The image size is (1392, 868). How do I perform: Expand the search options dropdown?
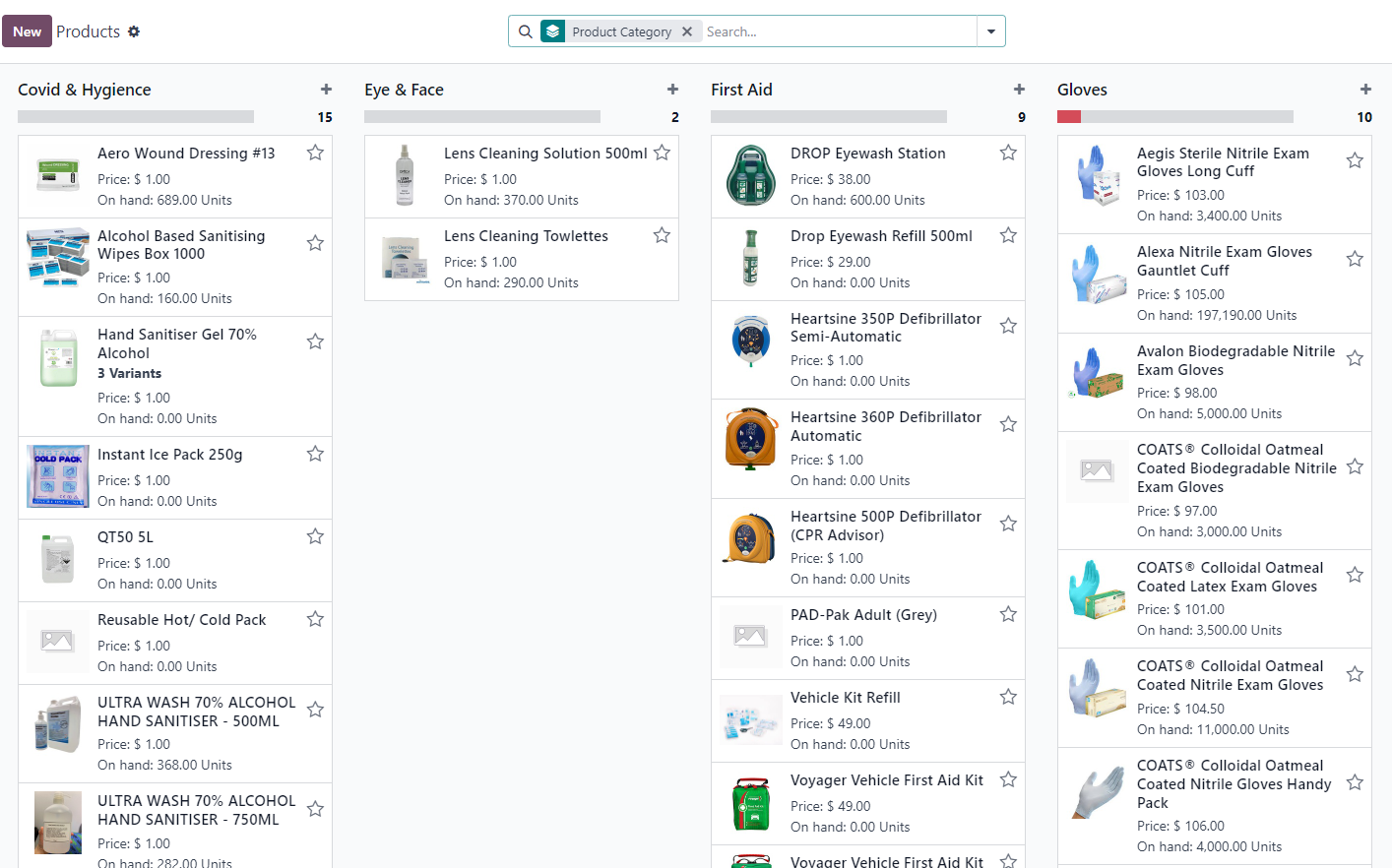(x=991, y=31)
